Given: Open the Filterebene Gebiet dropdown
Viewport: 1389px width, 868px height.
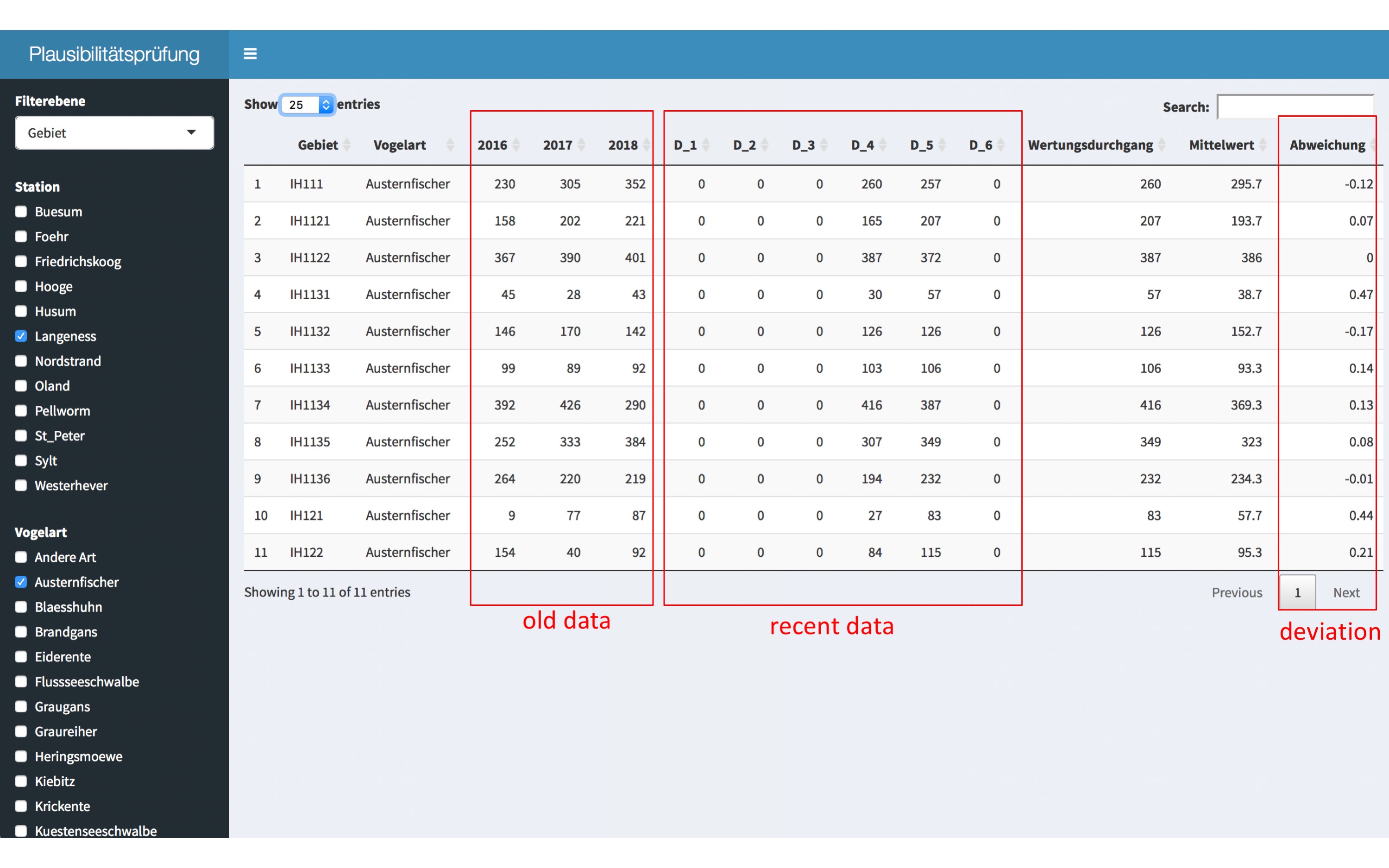Looking at the screenshot, I should pos(112,131).
